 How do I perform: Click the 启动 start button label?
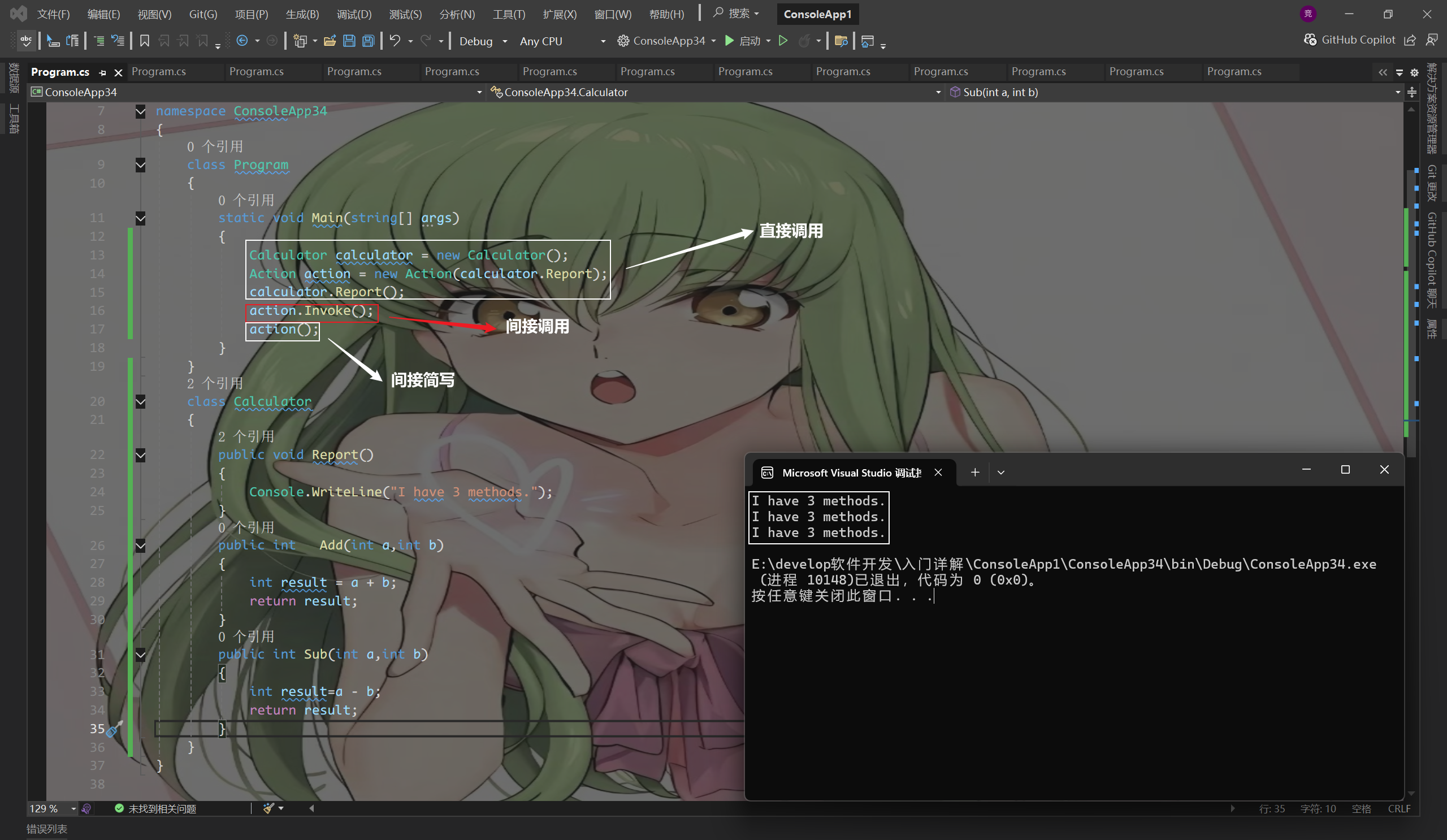pyautogui.click(x=750, y=41)
